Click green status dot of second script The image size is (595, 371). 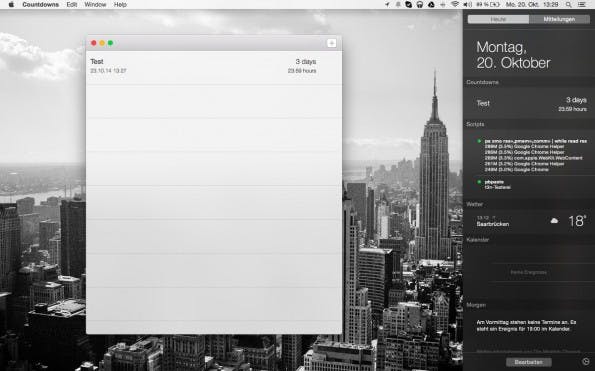[x=479, y=182]
